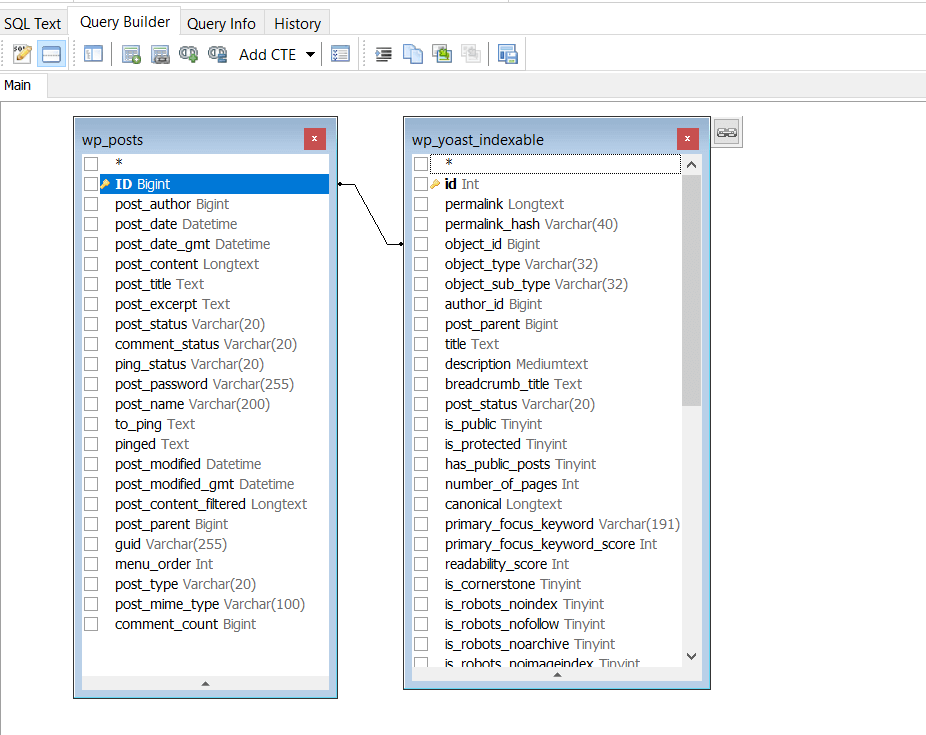Click the import query icon with green arrow

coord(442,54)
